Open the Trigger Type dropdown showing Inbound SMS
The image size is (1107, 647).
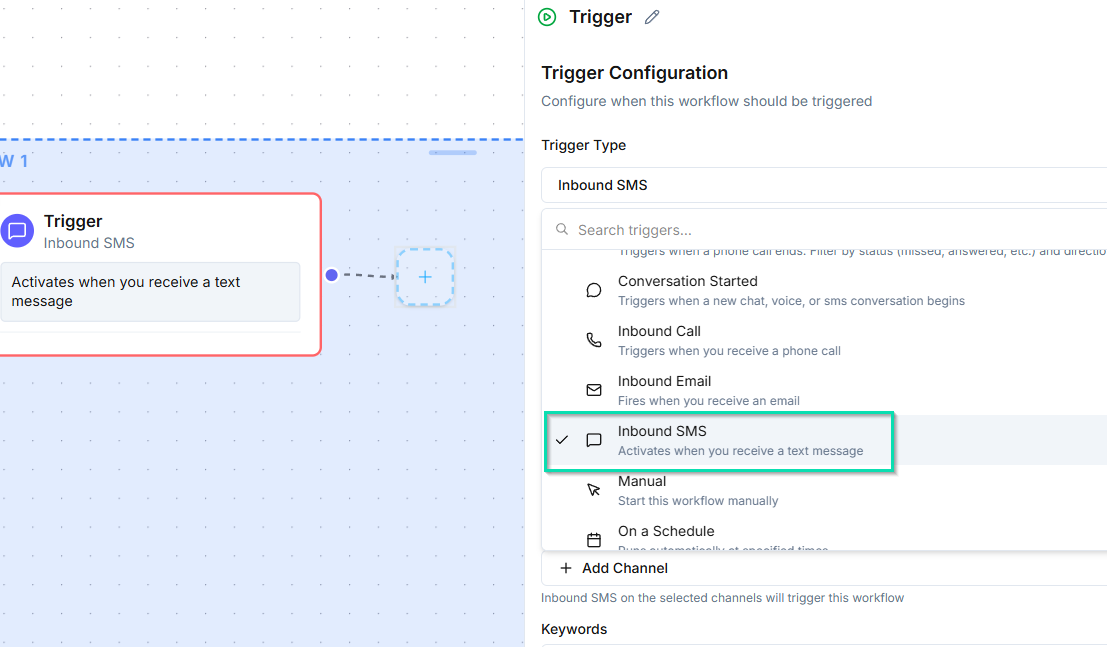click(x=824, y=185)
